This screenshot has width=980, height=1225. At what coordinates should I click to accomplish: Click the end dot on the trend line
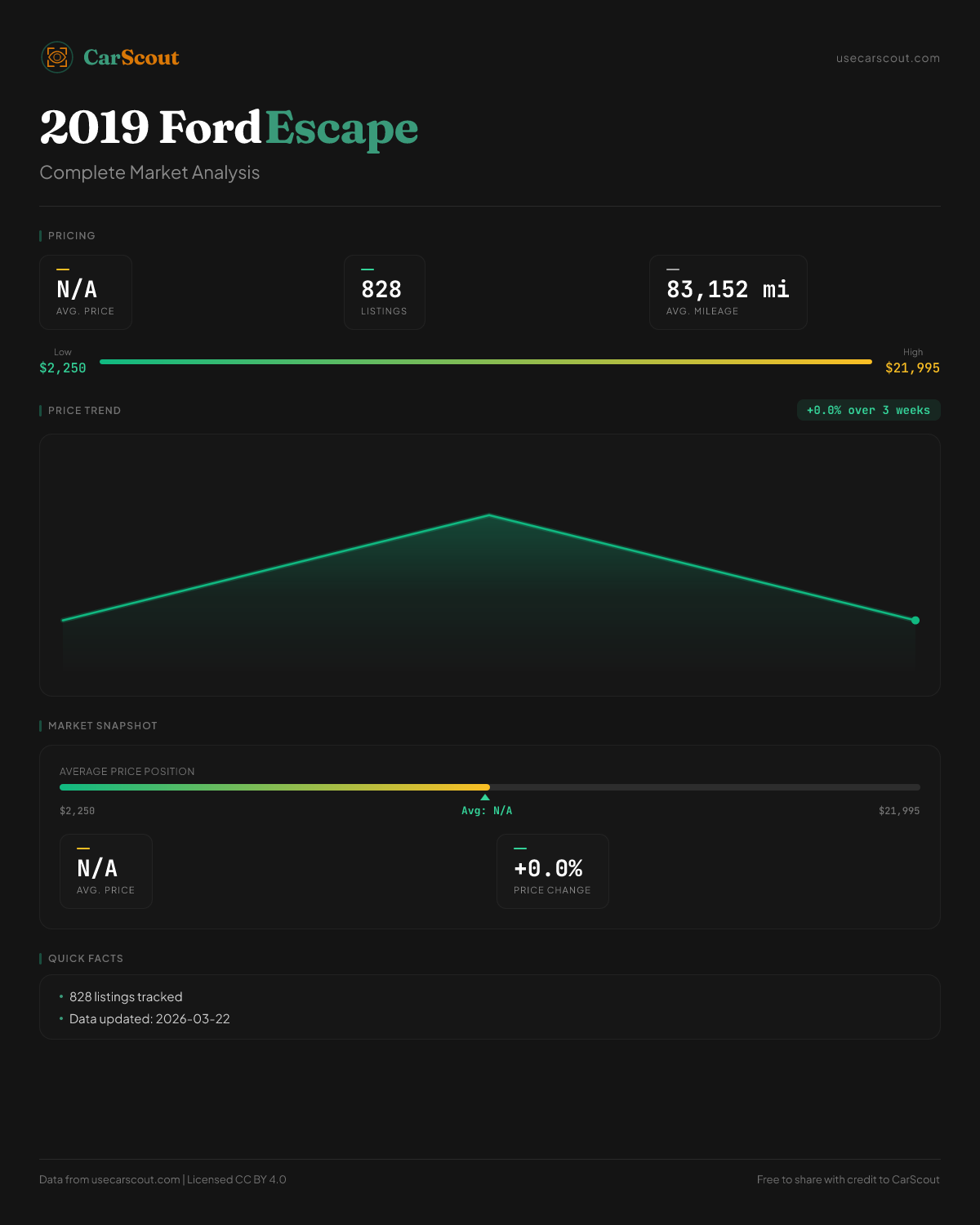click(x=915, y=621)
